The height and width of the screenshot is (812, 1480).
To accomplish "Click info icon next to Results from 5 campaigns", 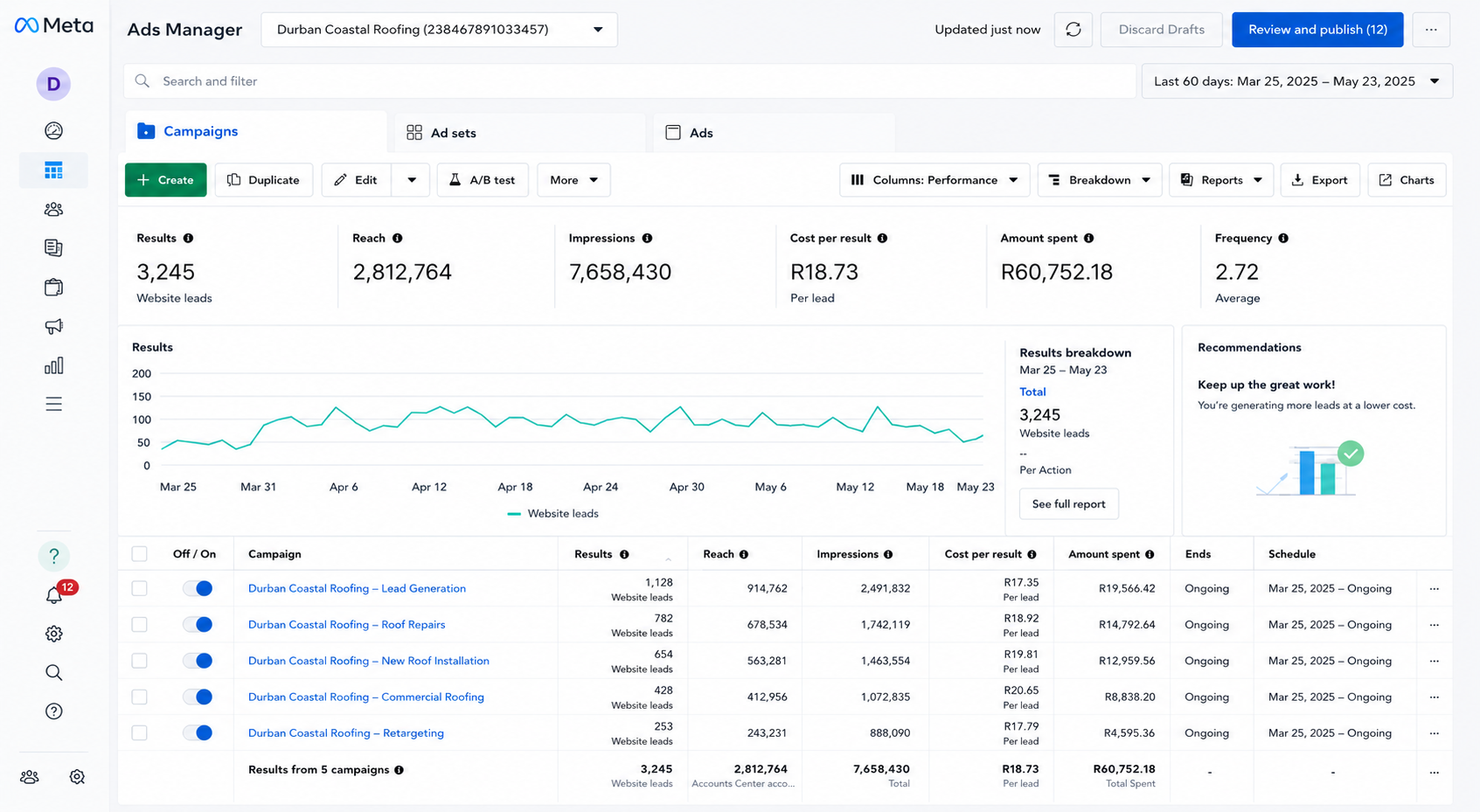I will click(399, 770).
